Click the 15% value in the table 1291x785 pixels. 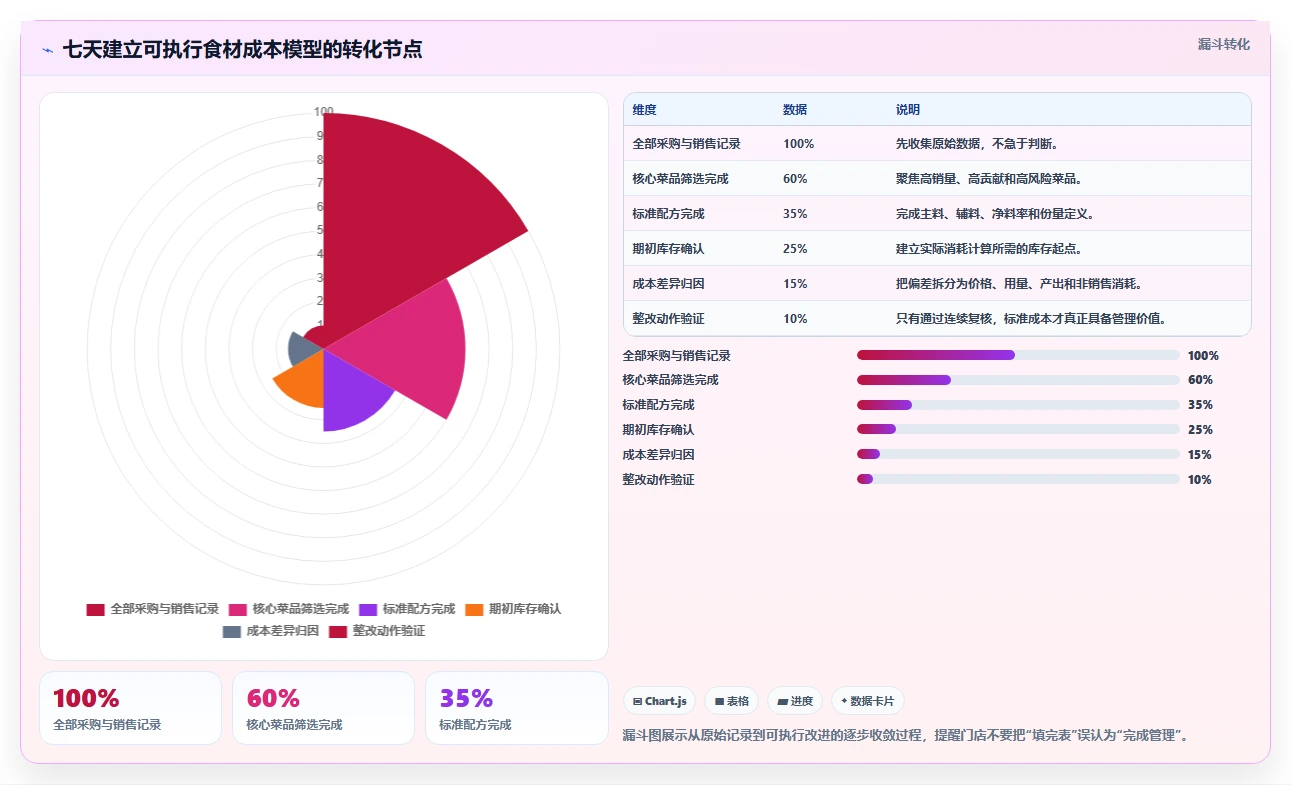coord(795,284)
